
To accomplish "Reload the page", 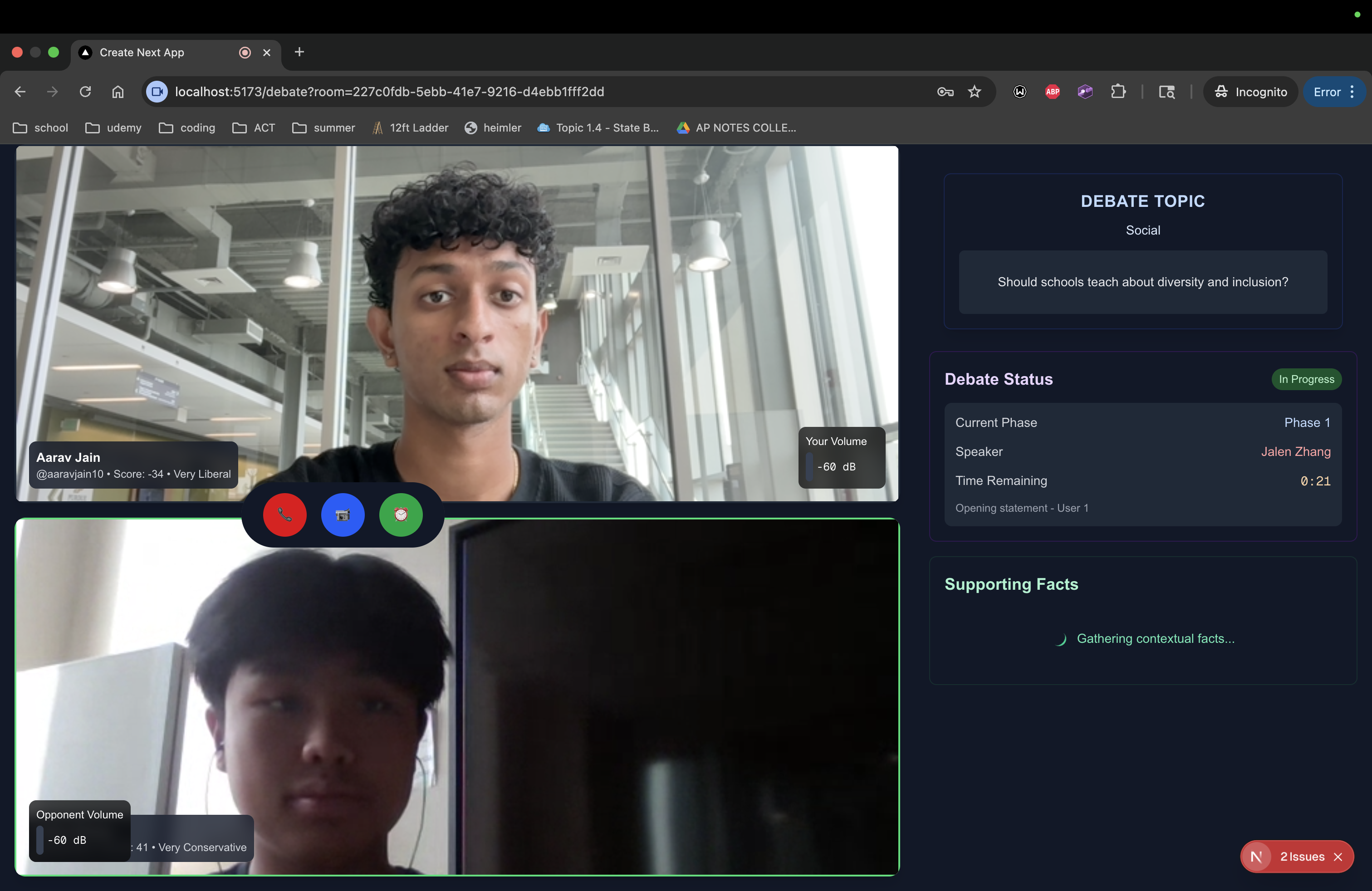I will (85, 92).
